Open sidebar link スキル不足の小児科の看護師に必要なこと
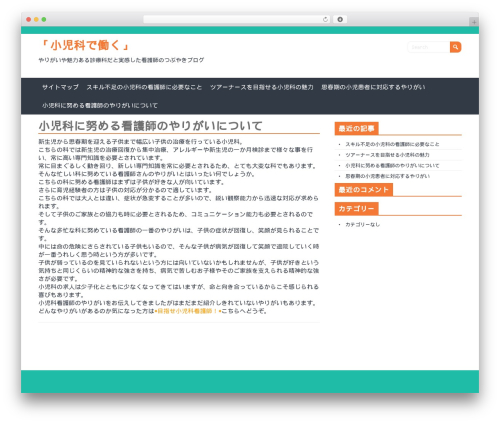The width and height of the screenshot is (500, 423). click(x=392, y=144)
